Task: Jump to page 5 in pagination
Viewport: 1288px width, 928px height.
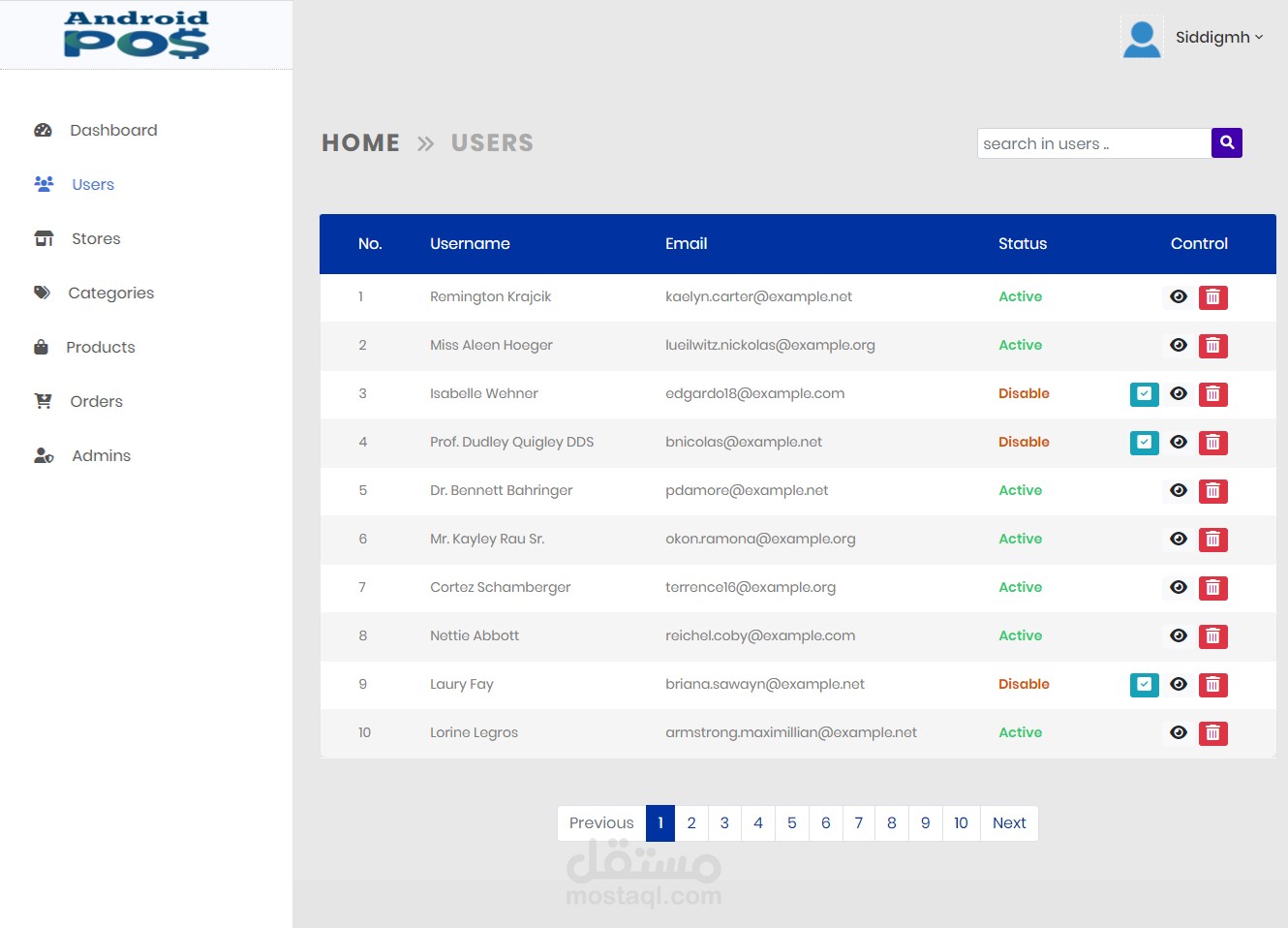Action: [x=791, y=823]
